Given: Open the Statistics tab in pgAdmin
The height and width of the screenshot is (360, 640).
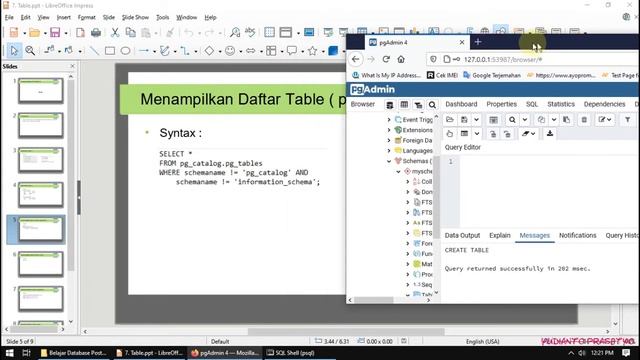Looking at the screenshot, I should 561,104.
